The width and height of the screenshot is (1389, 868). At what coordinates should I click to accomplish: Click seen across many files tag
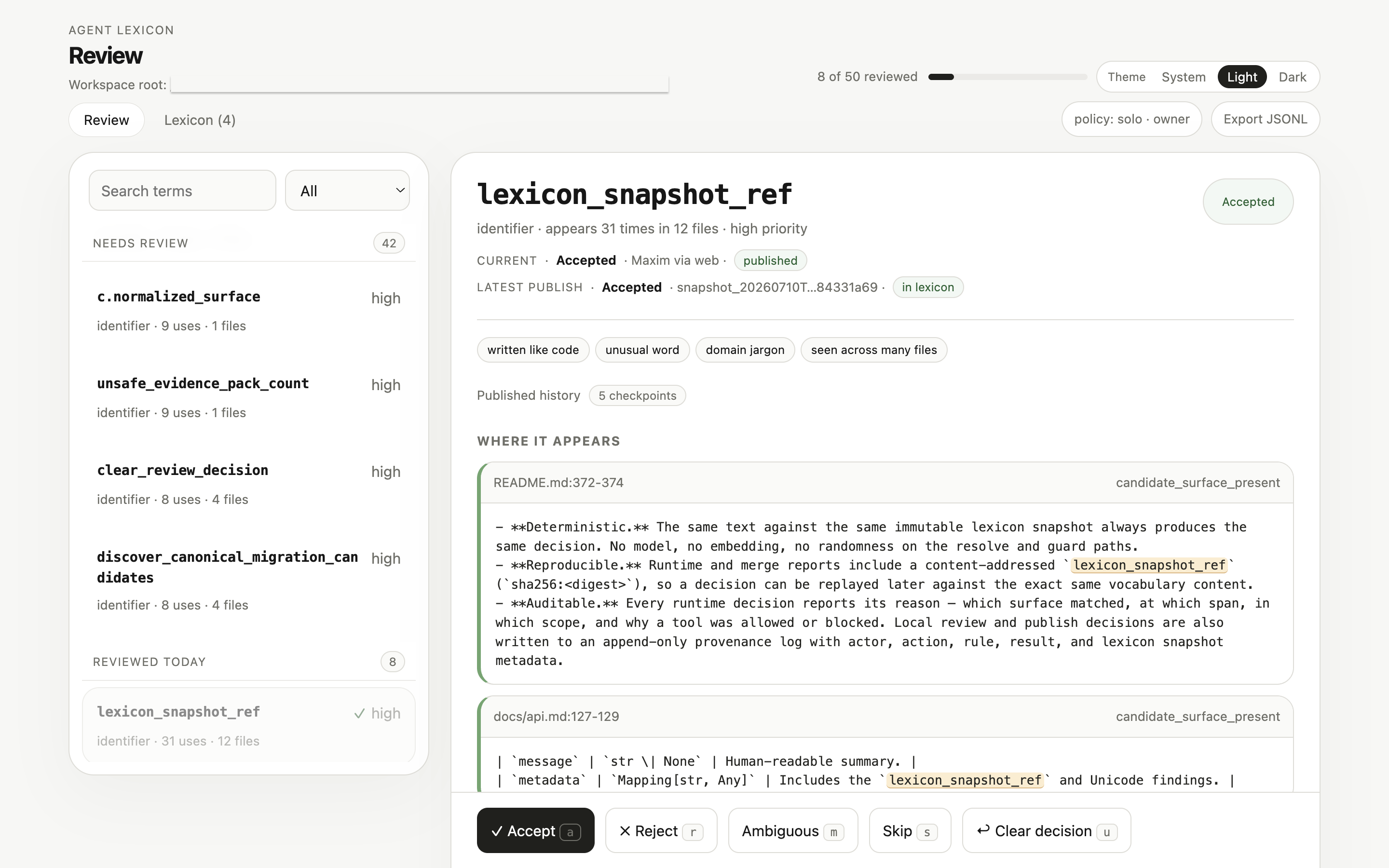[x=873, y=350]
